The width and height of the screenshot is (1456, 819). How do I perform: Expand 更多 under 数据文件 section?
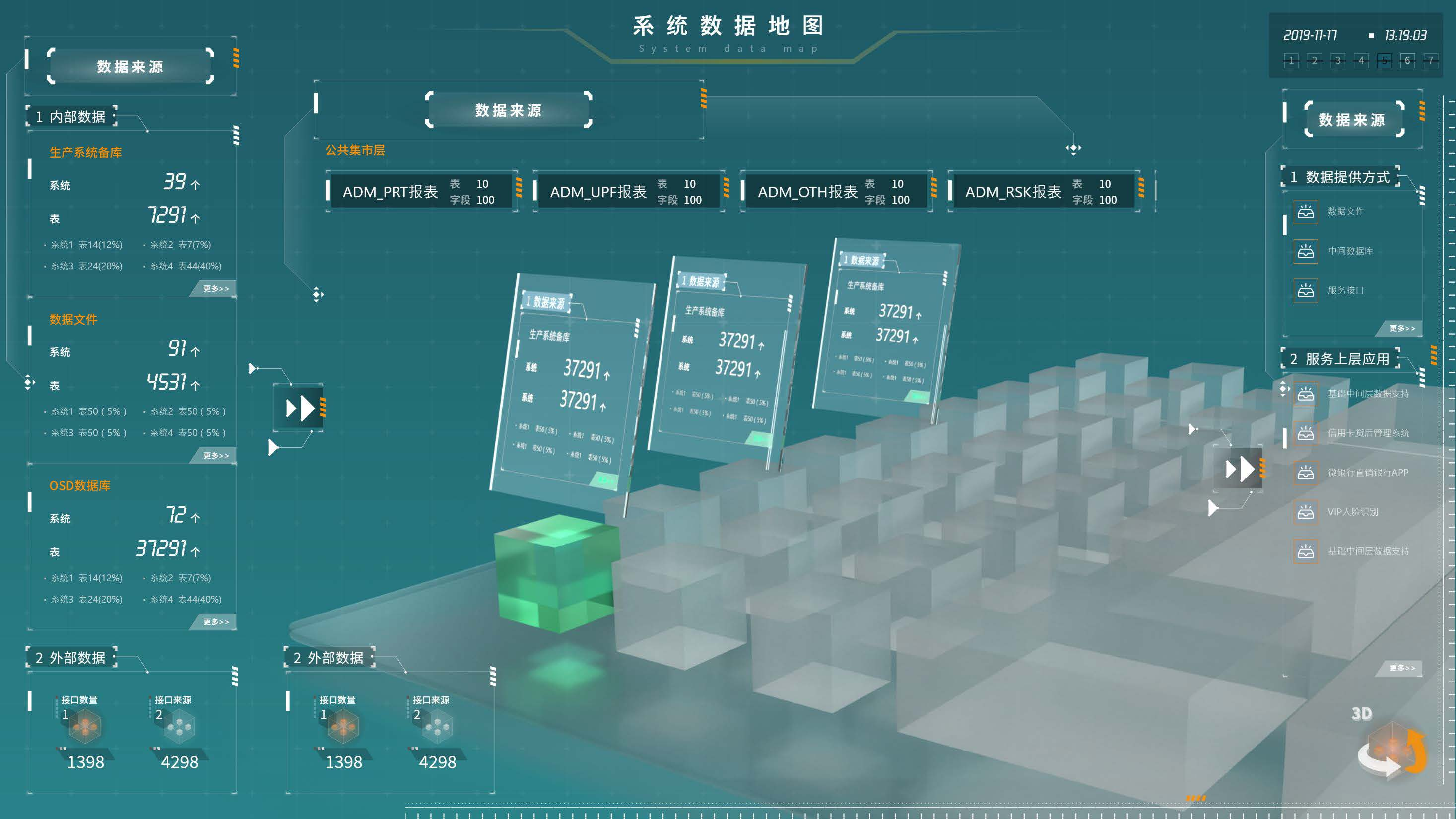pyautogui.click(x=216, y=456)
